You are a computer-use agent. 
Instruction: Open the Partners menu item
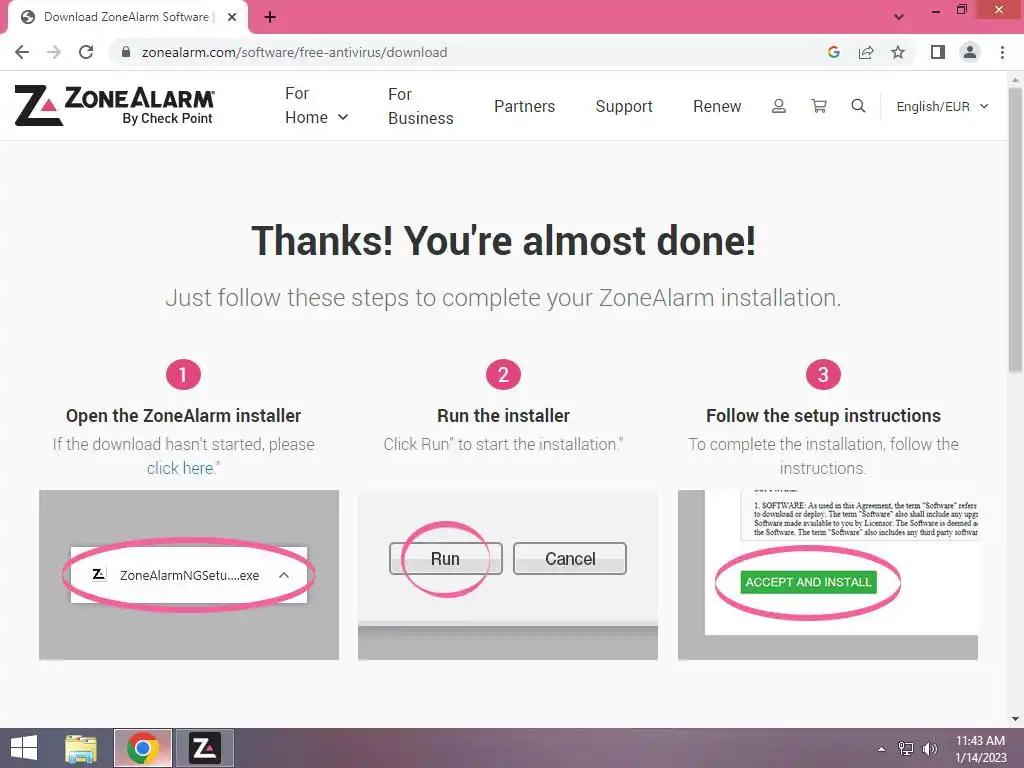(x=524, y=106)
